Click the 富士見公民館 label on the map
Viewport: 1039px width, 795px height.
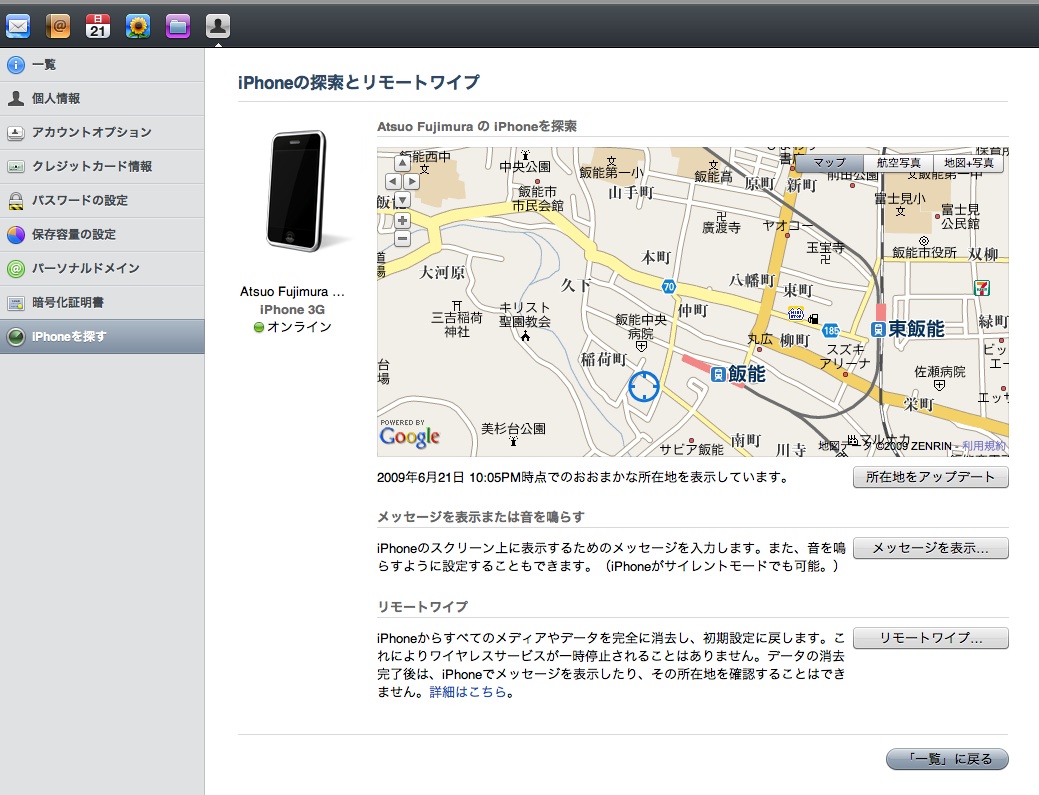pos(960,217)
